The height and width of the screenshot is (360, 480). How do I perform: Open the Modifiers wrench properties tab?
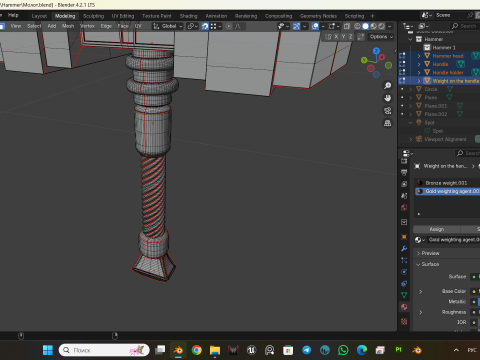point(404,249)
